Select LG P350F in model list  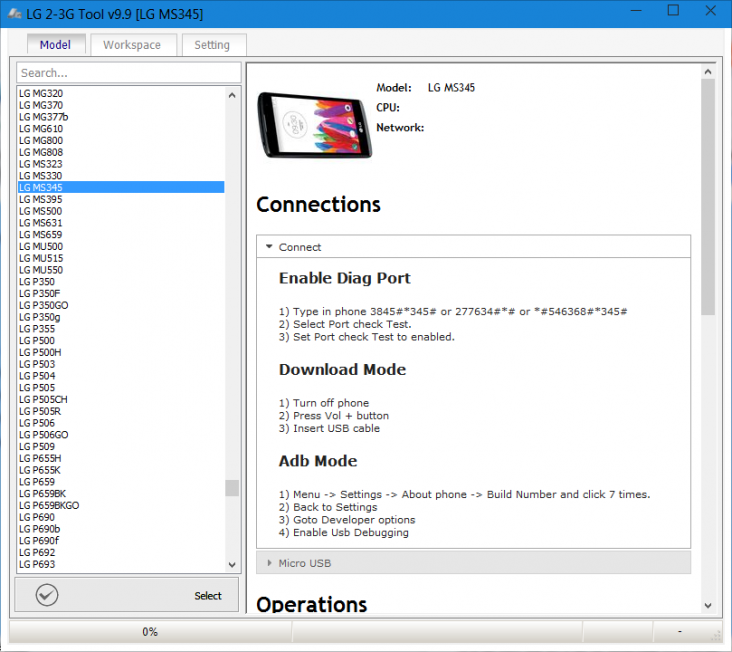pos(121,293)
